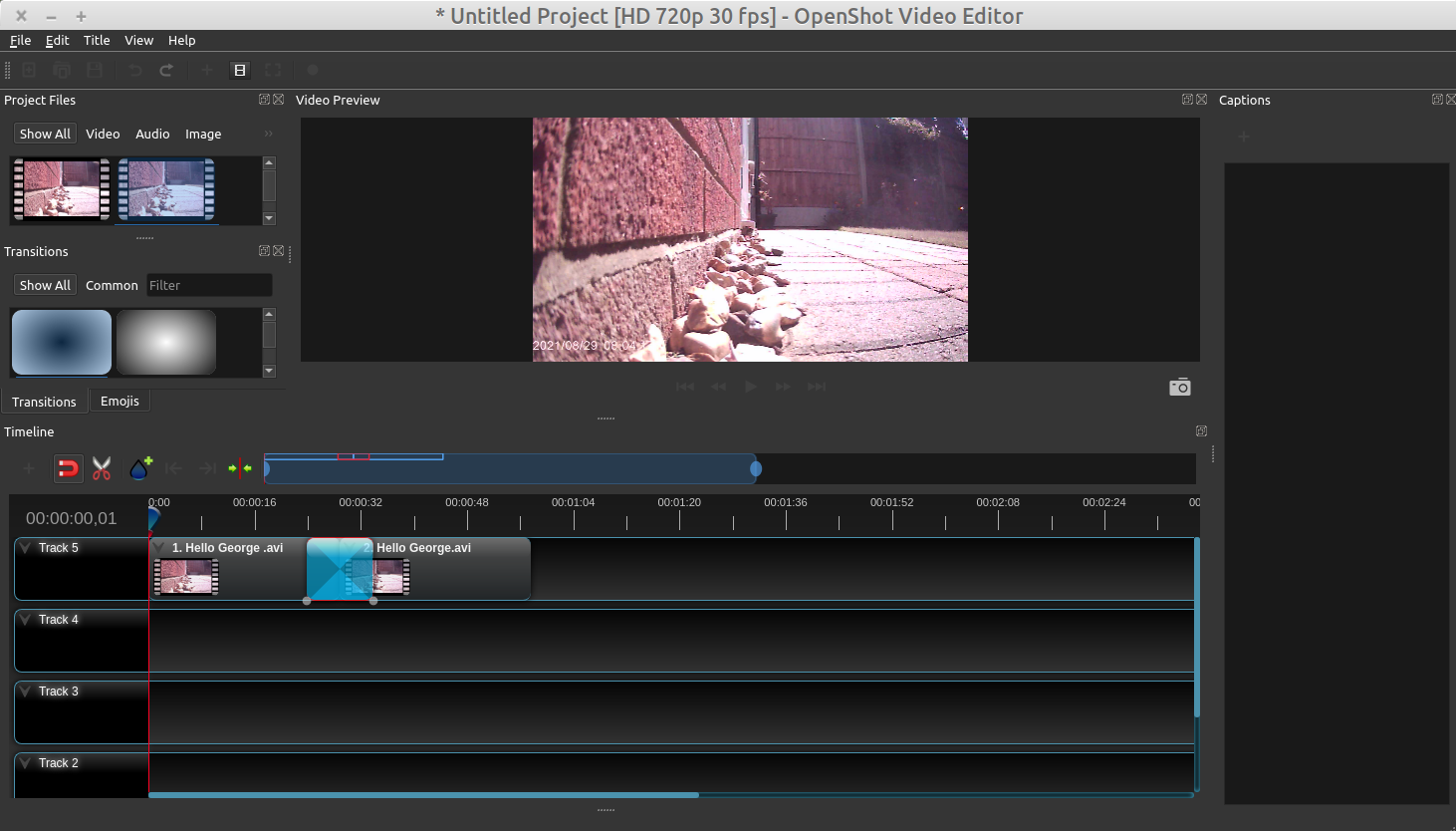Switch to the Emojis tab
The height and width of the screenshot is (831, 1456).
tap(120, 401)
